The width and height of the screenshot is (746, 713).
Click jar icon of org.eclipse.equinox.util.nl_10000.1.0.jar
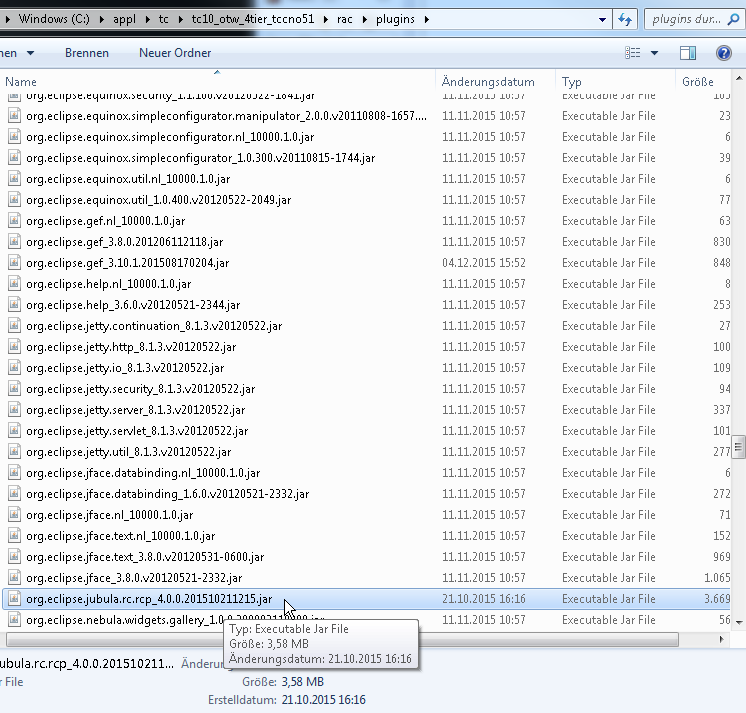(14, 179)
